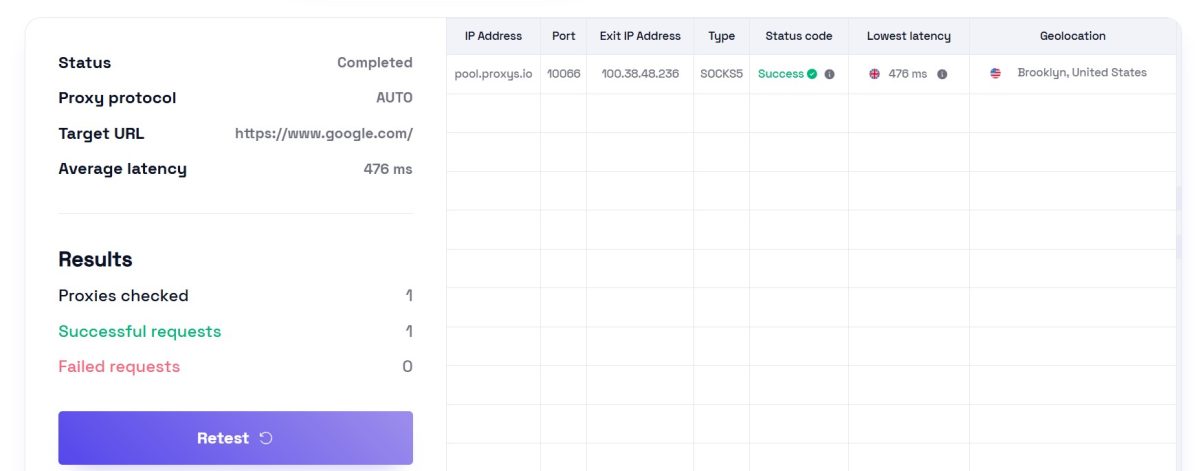Viewport: 1200px width, 471px height.
Task: Click port number 10066 cell
Action: 563,74
